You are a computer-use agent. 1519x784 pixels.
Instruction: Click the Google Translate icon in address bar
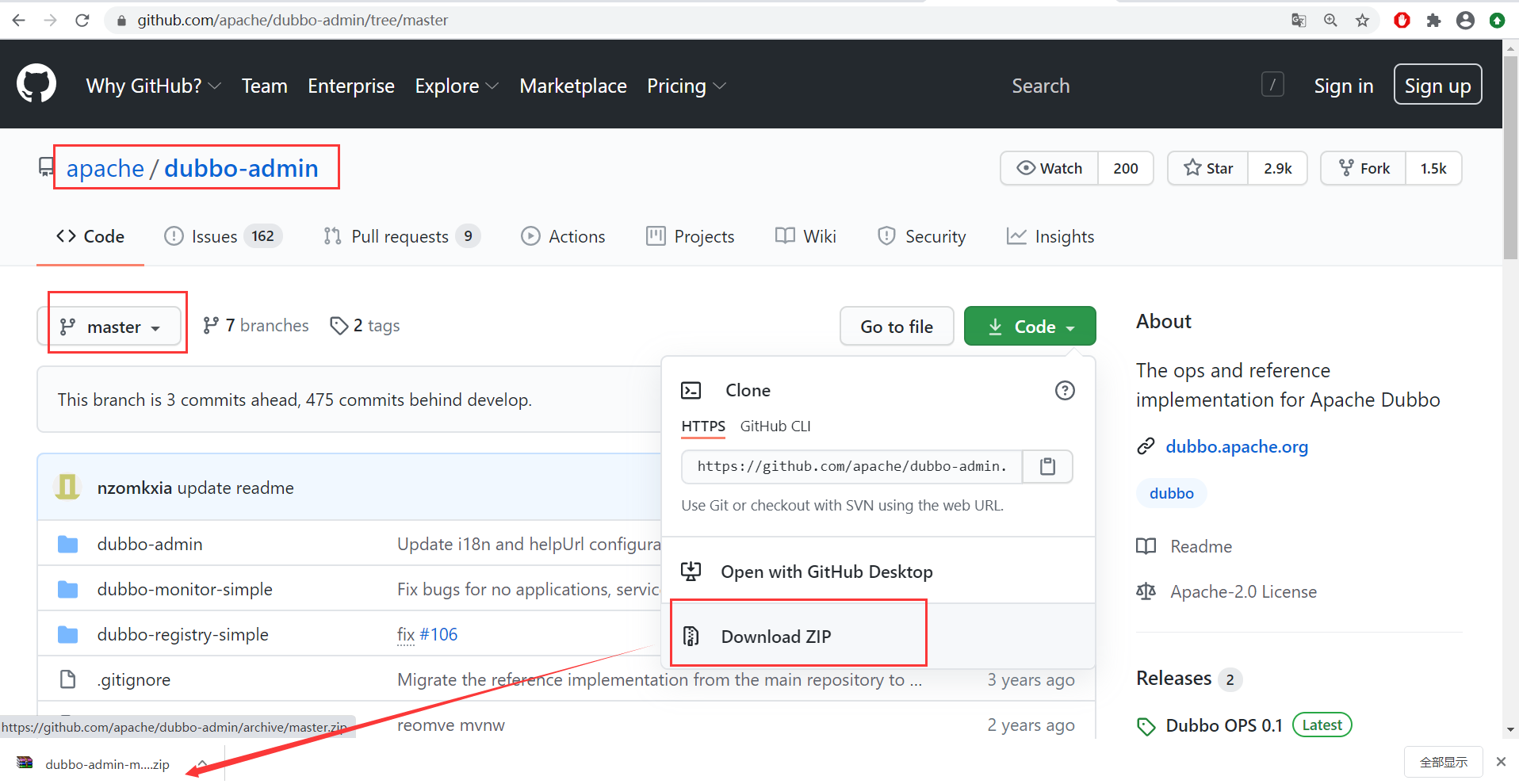click(1299, 21)
